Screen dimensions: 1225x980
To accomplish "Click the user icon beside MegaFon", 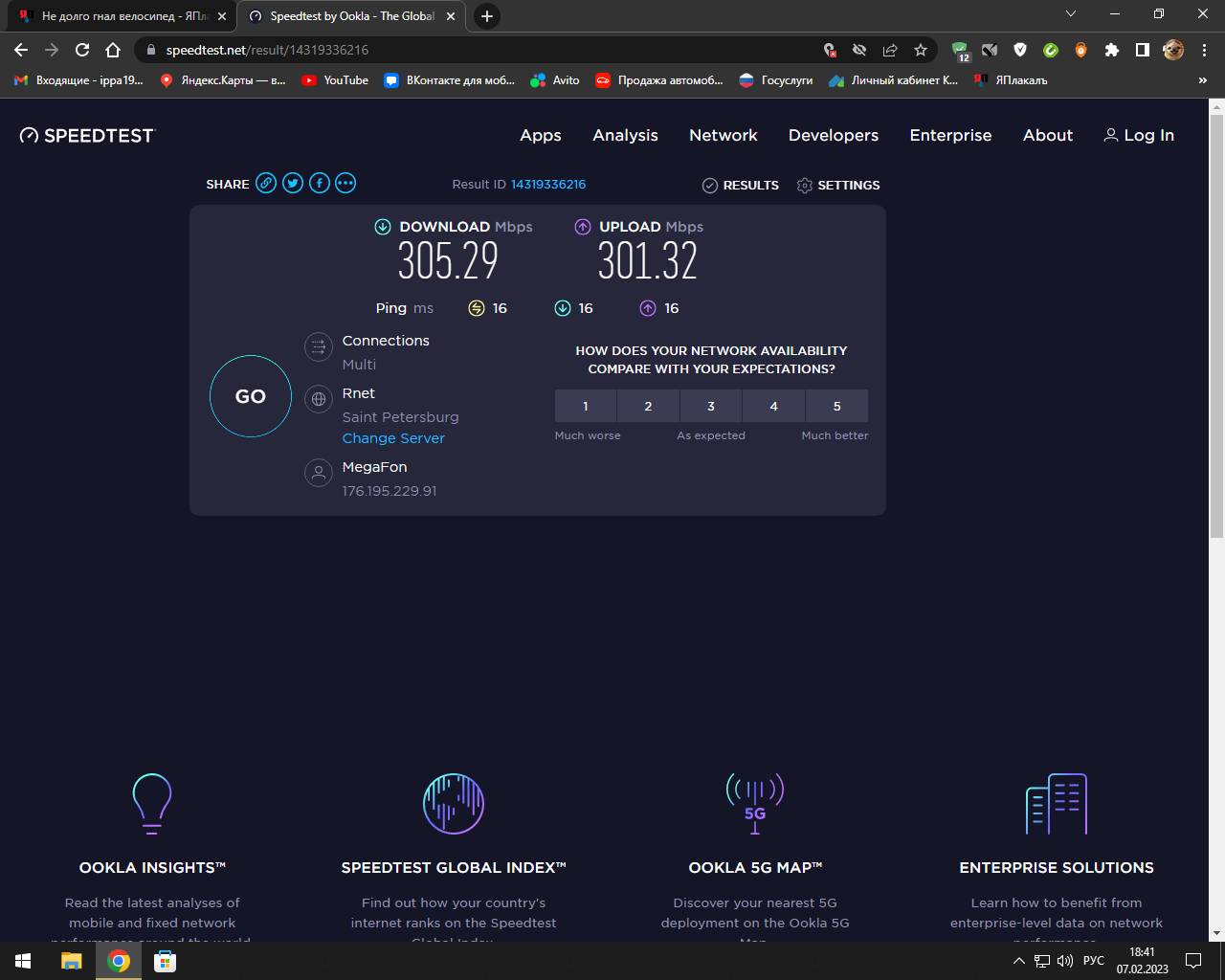I will point(319,473).
